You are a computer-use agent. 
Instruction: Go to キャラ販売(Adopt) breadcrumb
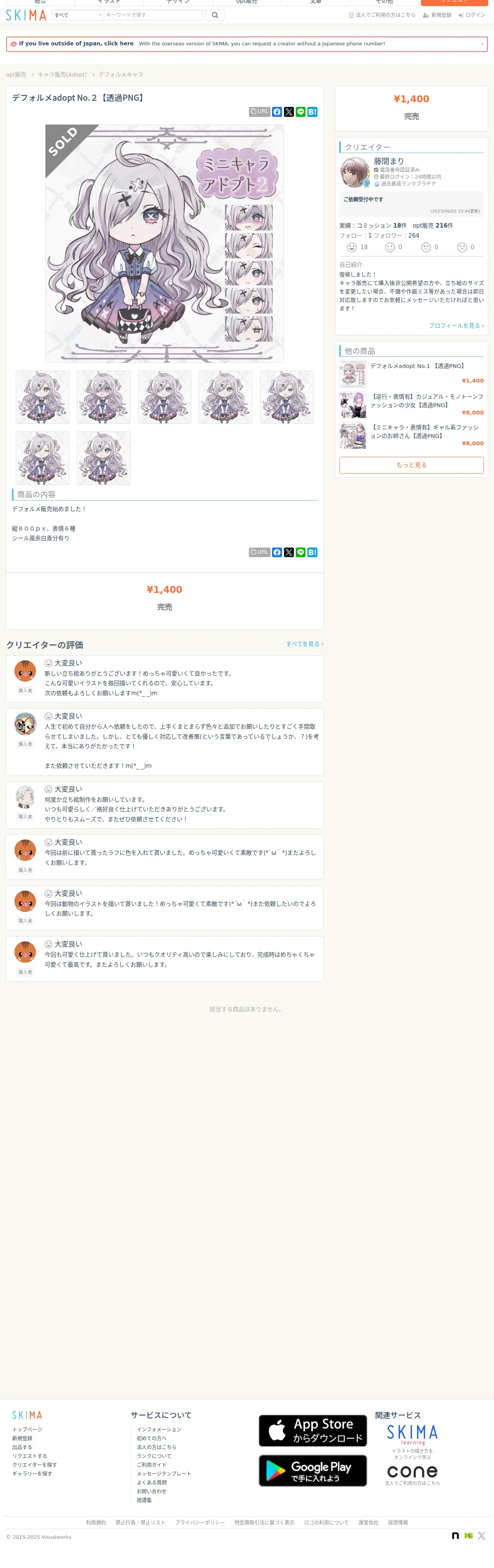pos(62,75)
